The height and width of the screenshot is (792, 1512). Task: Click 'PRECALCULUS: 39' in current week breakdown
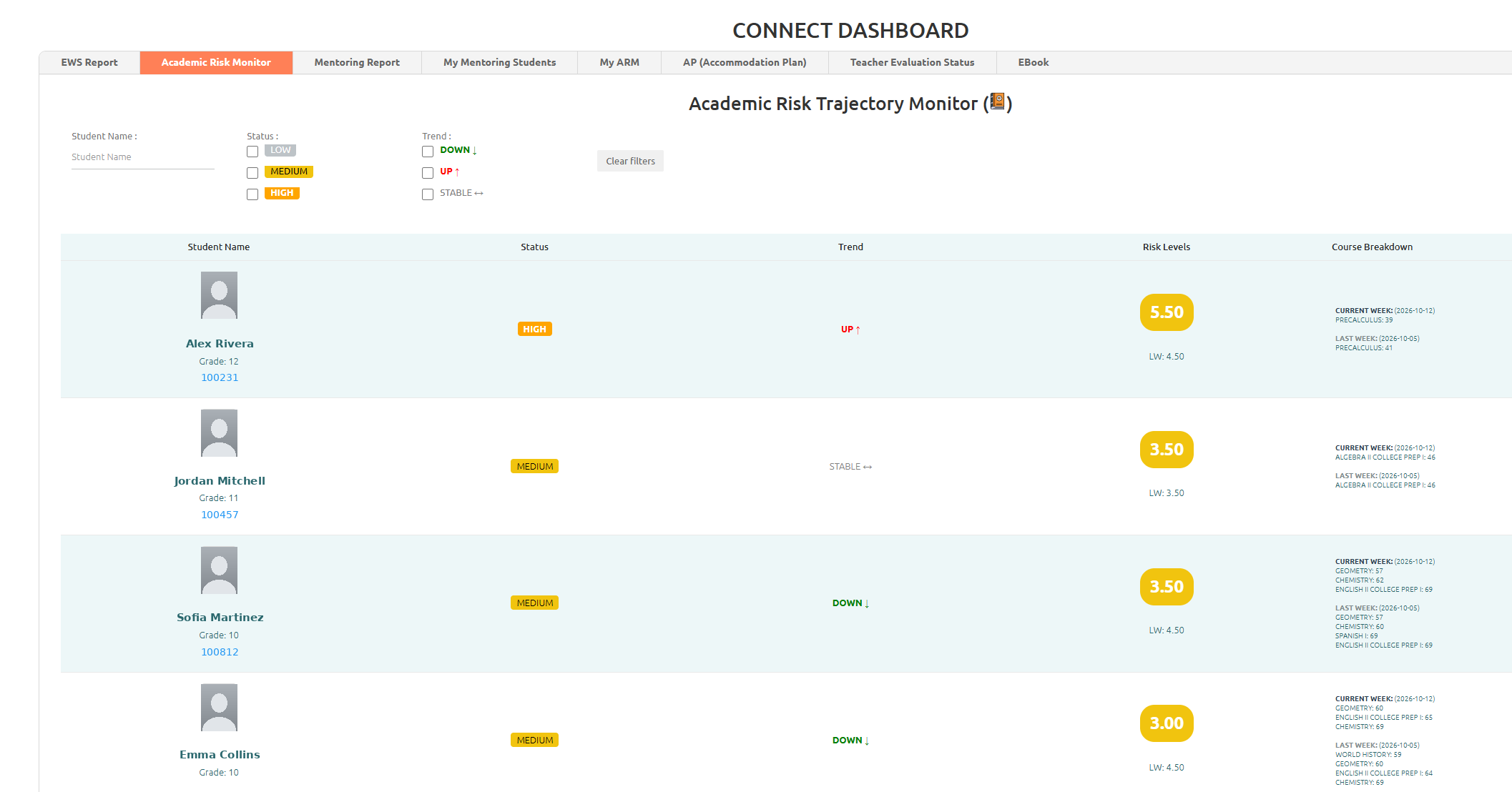click(x=1364, y=320)
